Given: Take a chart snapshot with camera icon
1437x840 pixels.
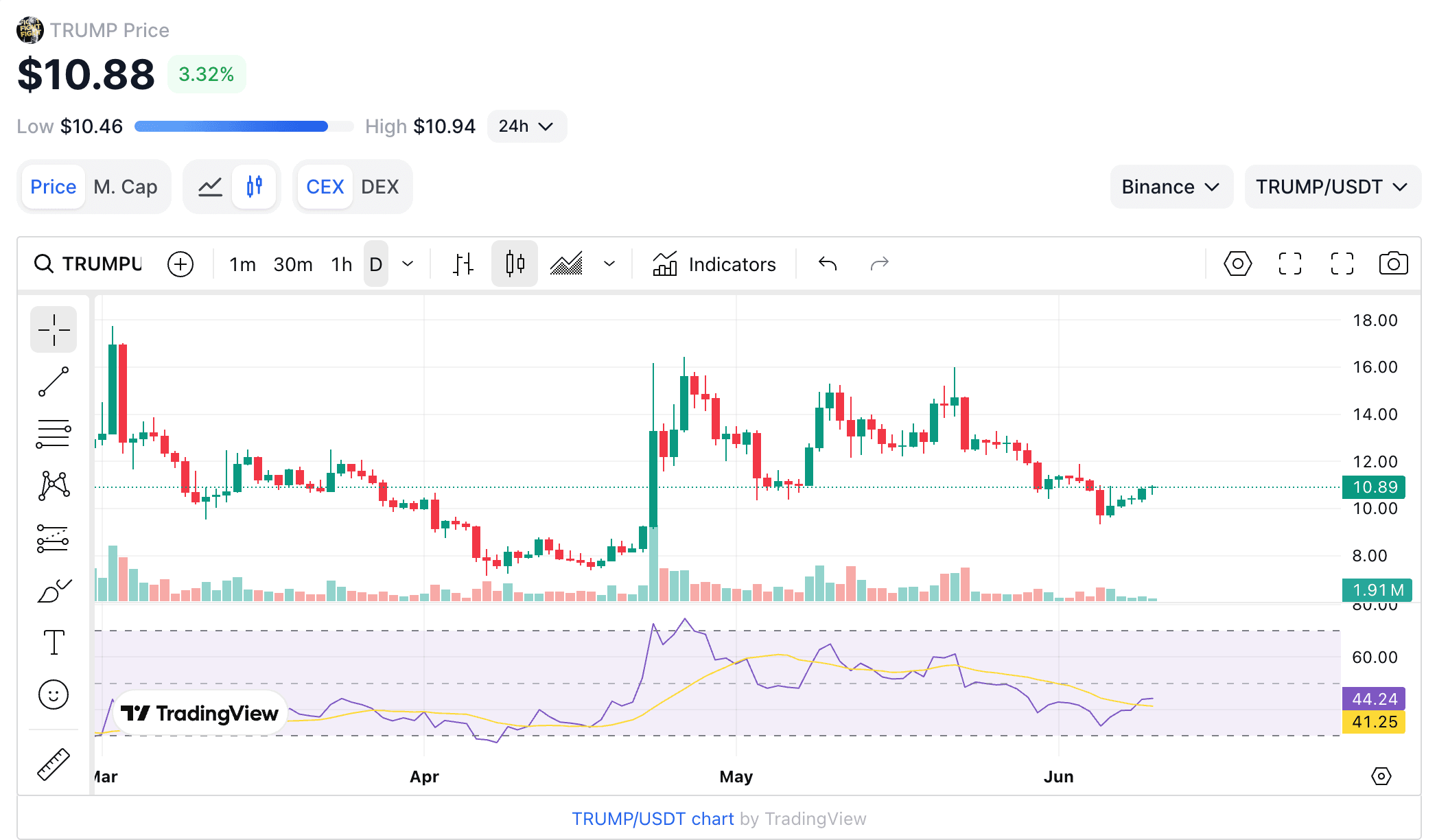Looking at the screenshot, I should [1393, 264].
